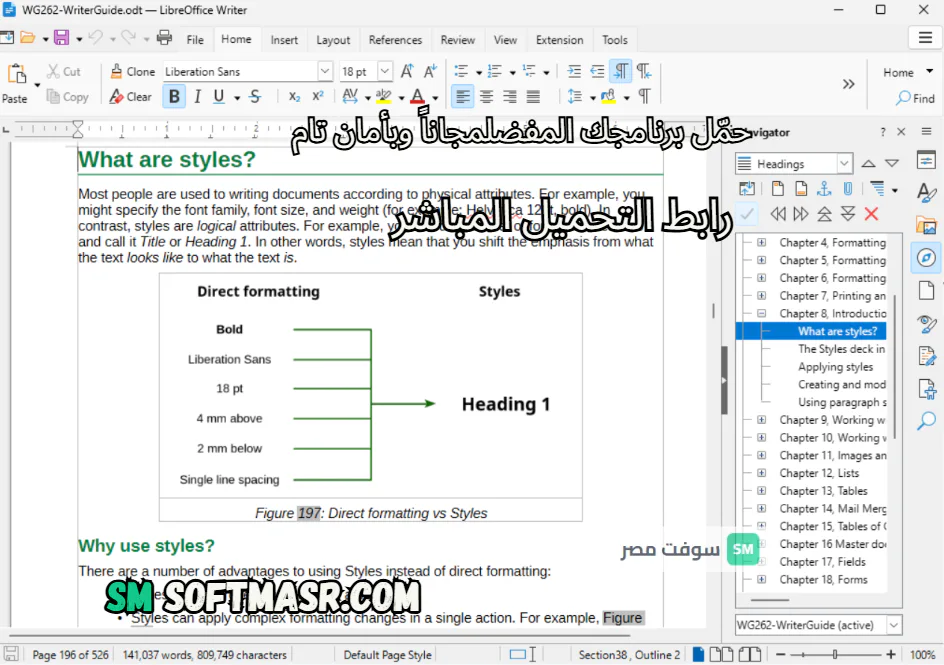Image resolution: width=944 pixels, height=665 pixels.
Task: Toggle Underline formatting
Action: (219, 96)
